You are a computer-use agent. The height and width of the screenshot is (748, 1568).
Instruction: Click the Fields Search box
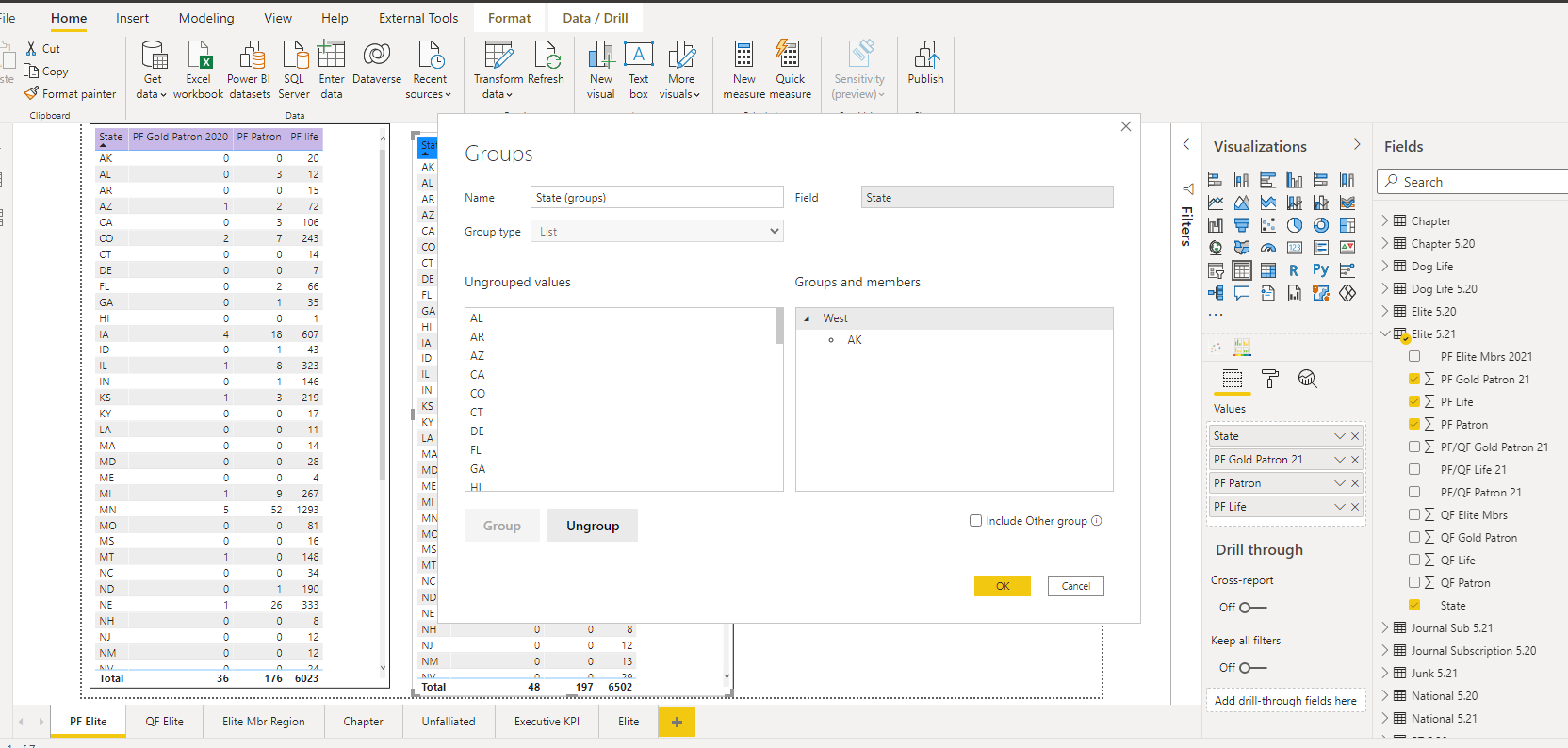point(1472,182)
